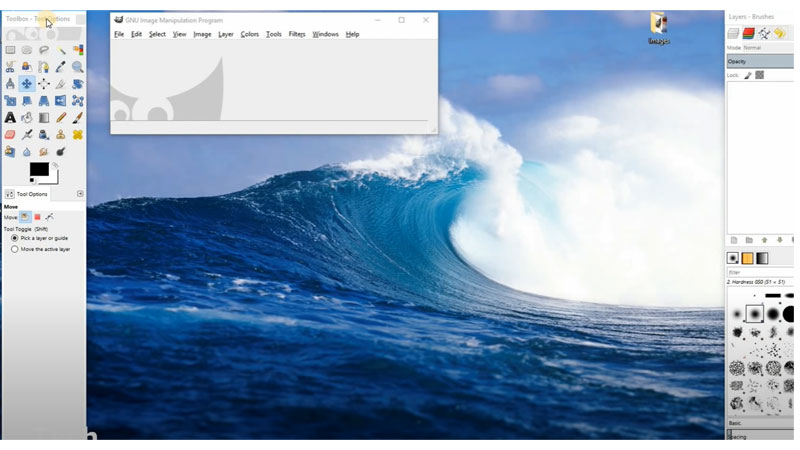
Task: Open the File menu
Action: point(119,34)
